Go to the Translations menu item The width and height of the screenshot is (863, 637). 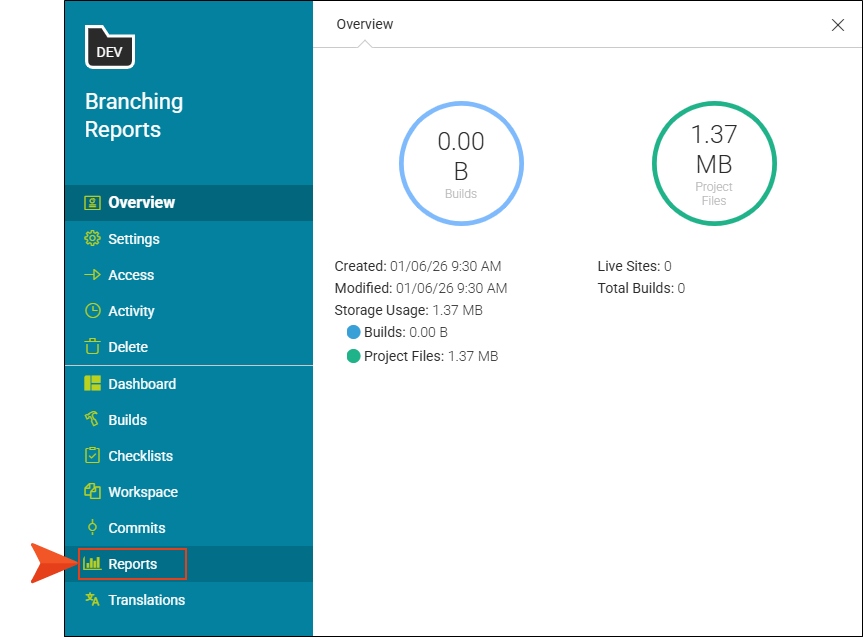point(146,600)
